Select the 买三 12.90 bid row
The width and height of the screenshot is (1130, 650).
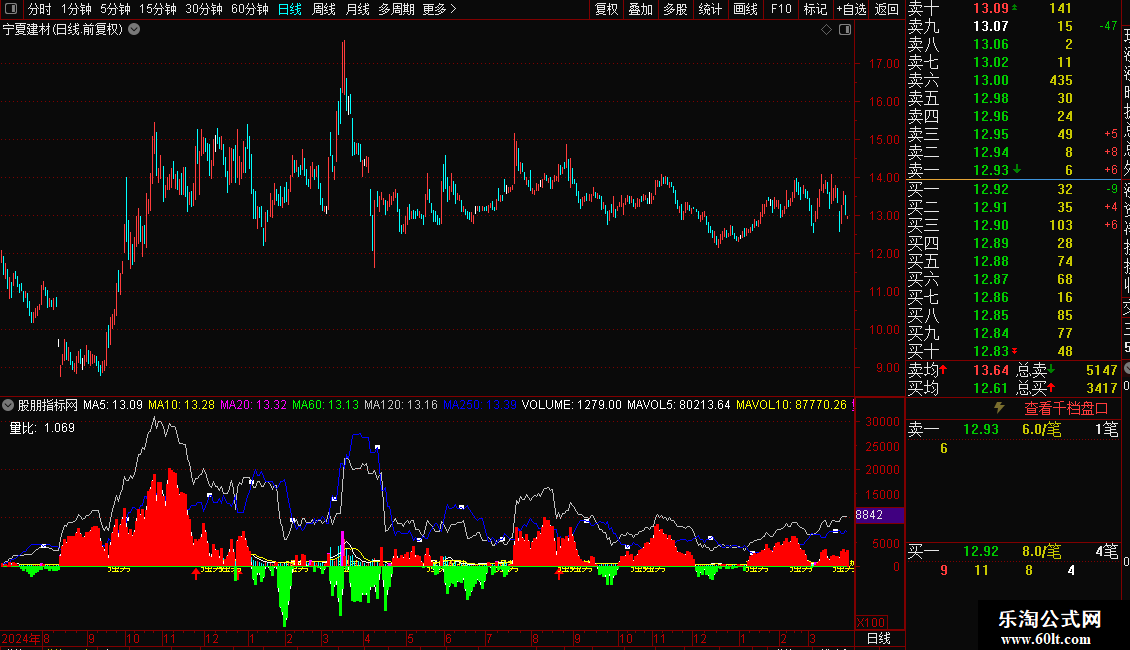[1013, 225]
